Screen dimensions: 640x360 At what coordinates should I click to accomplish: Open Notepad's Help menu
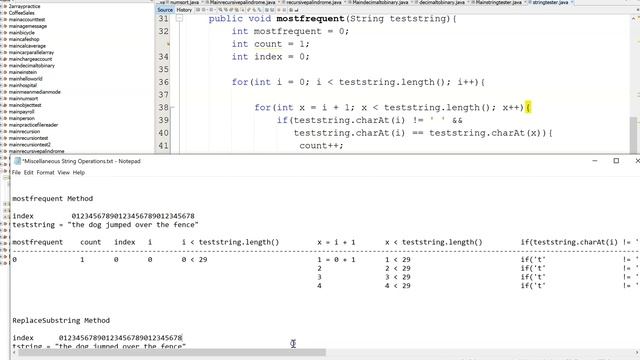click(79, 173)
